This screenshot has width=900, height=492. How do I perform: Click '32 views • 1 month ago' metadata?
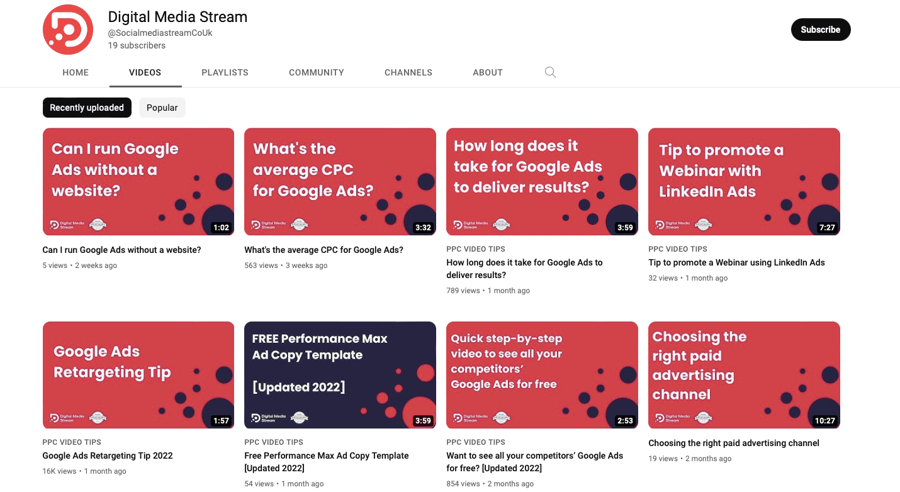coord(688,278)
